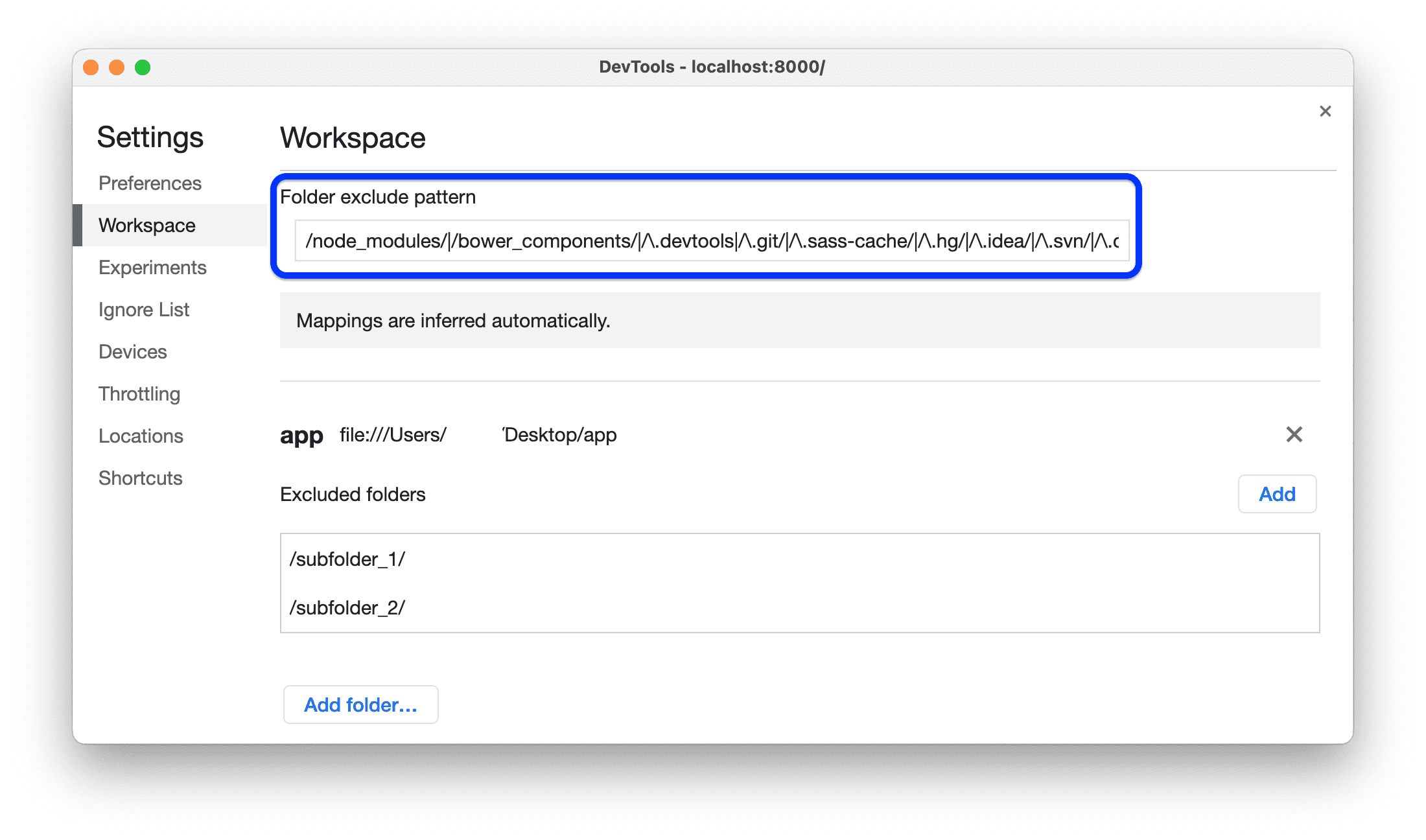1426x840 pixels.
Task: Click the Shortcuts icon in sidebar
Action: (x=141, y=476)
